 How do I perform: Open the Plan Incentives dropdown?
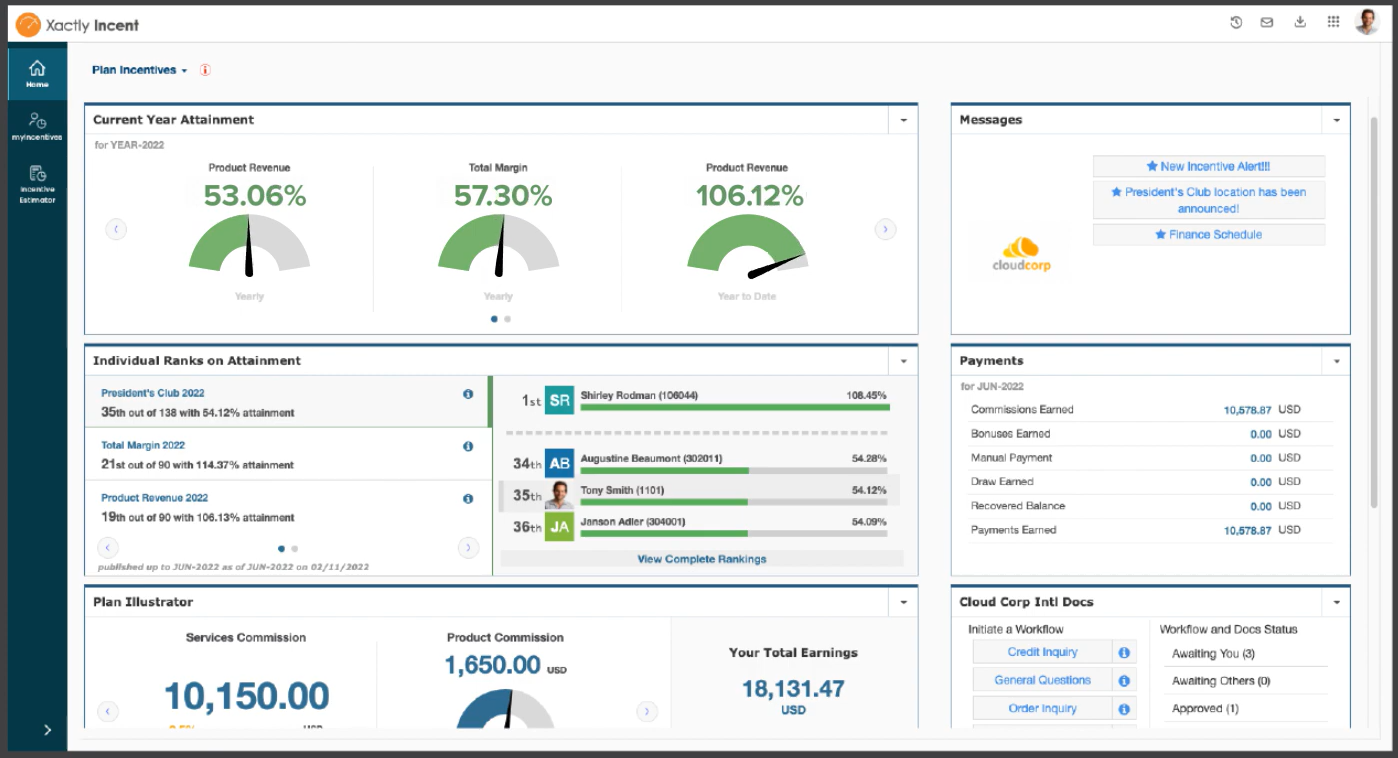(140, 70)
